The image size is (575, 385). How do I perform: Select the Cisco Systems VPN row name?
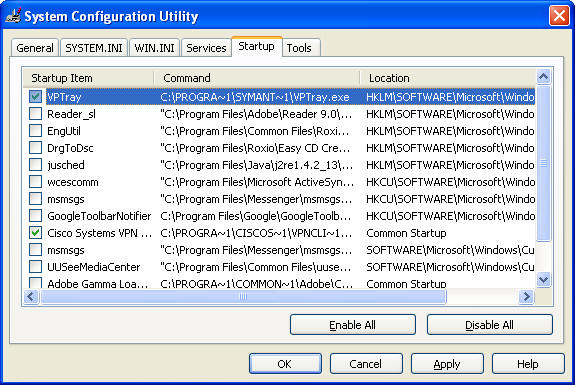99,233
